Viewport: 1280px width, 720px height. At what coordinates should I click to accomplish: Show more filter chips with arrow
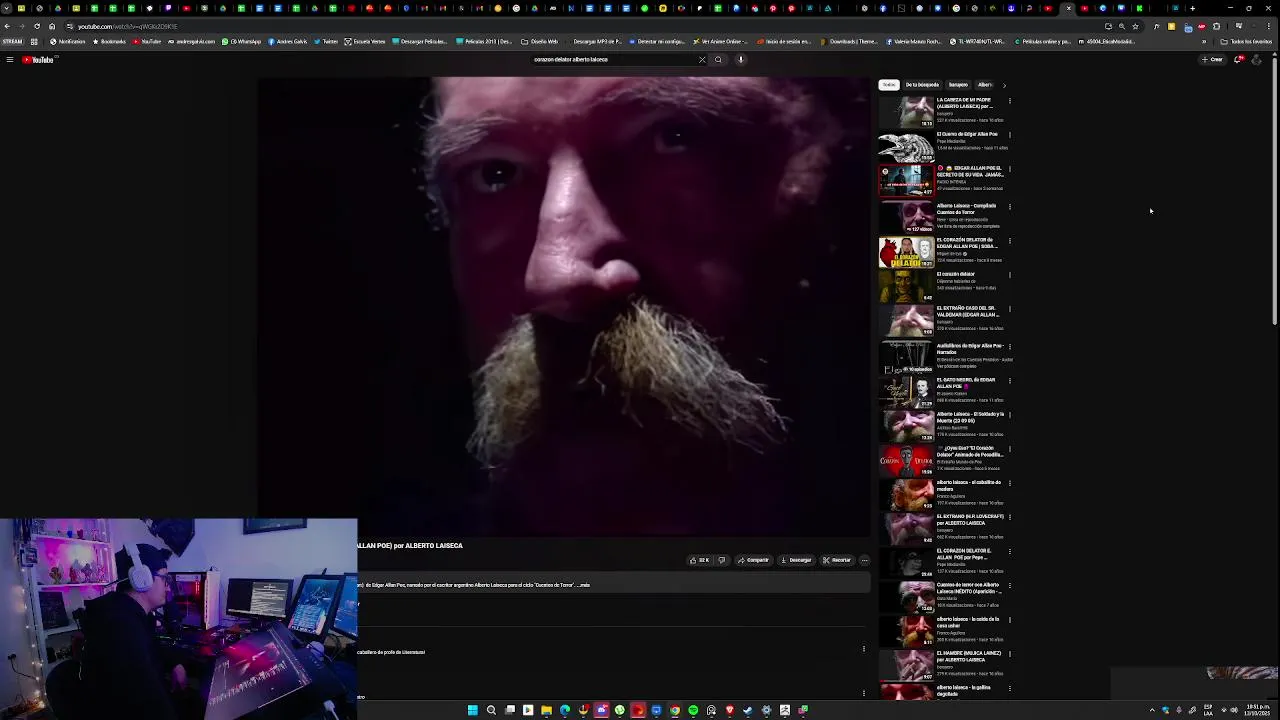[1004, 85]
